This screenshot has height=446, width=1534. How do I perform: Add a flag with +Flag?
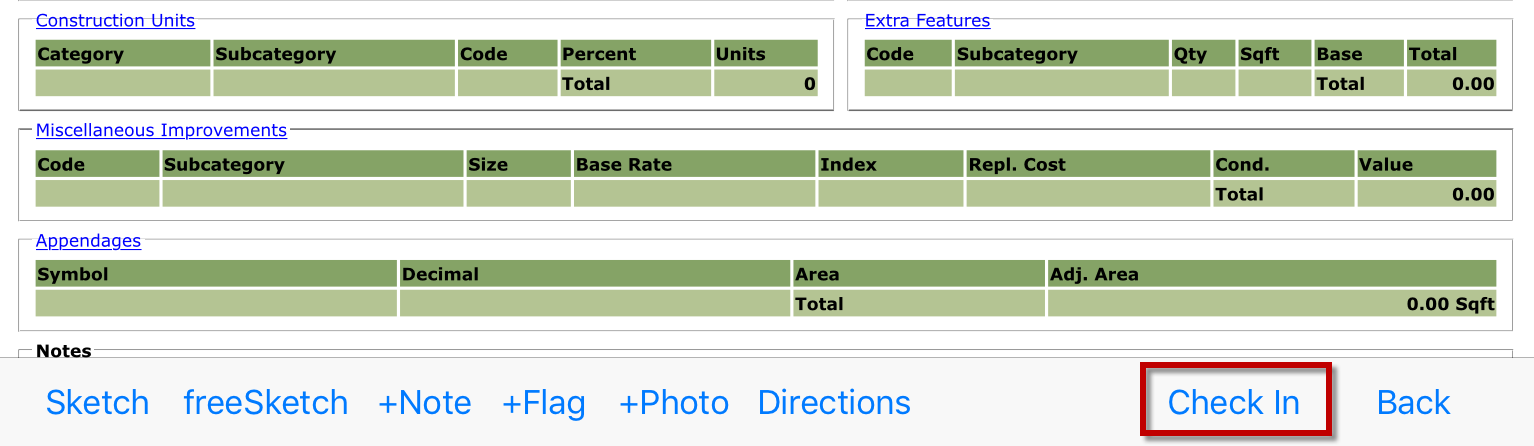pyautogui.click(x=544, y=402)
